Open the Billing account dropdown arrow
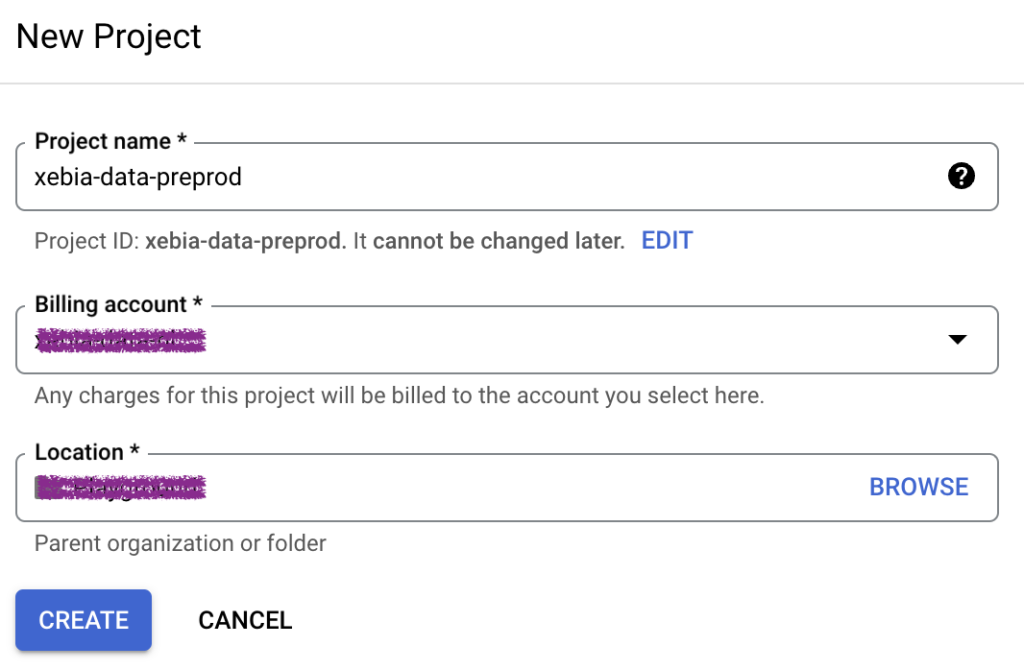 click(x=957, y=339)
